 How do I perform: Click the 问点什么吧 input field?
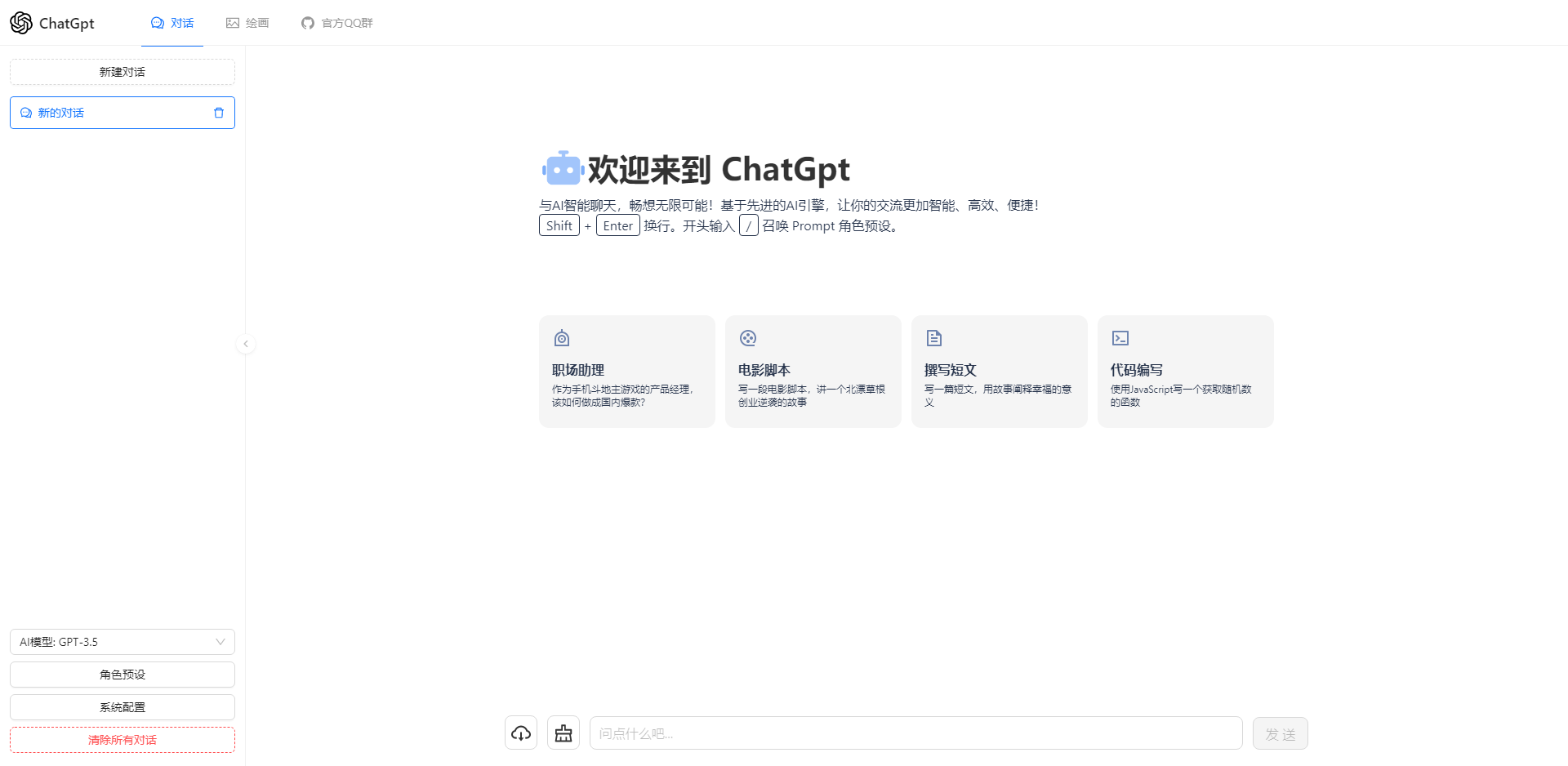point(915,733)
